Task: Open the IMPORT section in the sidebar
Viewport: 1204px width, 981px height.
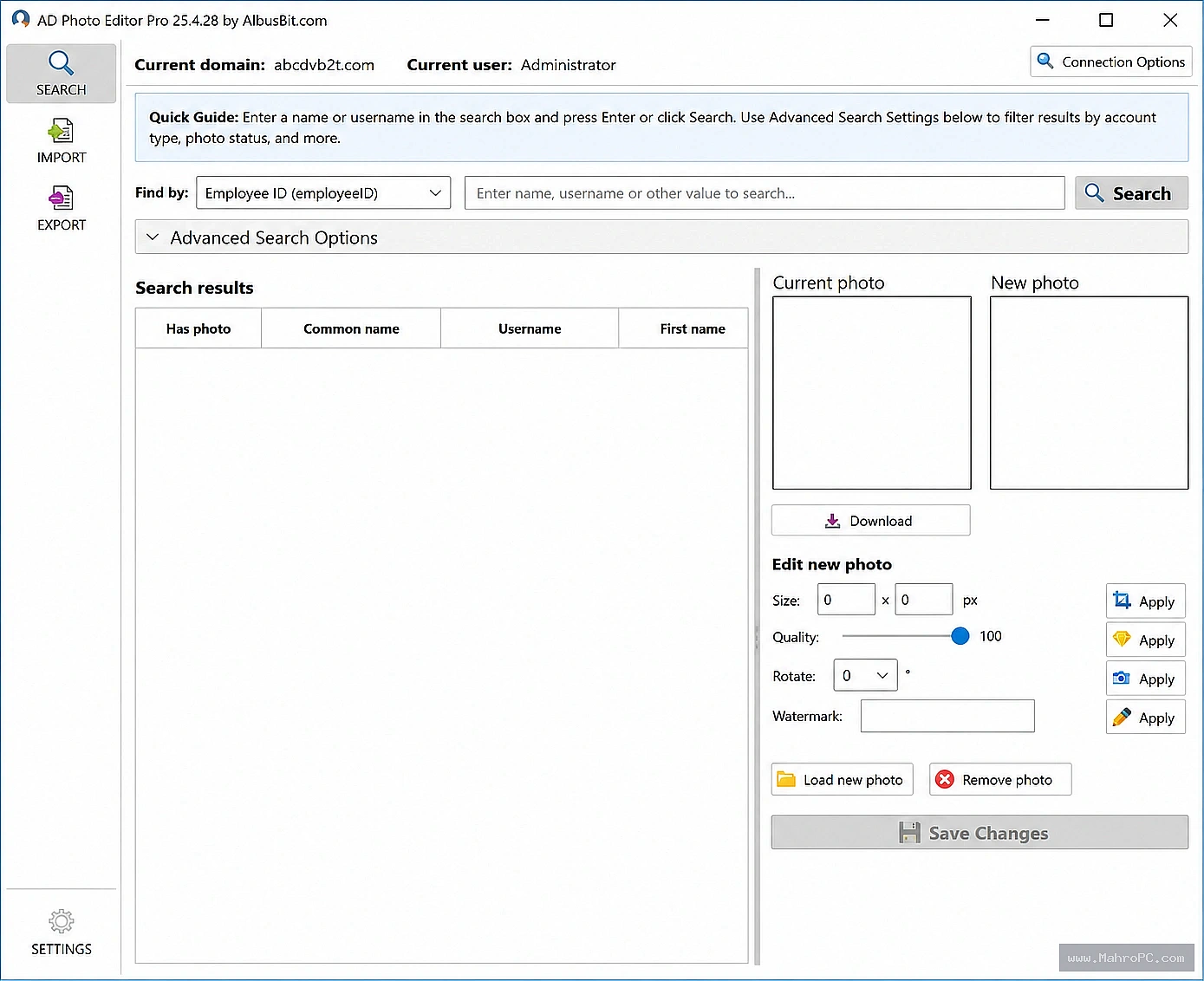Action: pyautogui.click(x=61, y=141)
